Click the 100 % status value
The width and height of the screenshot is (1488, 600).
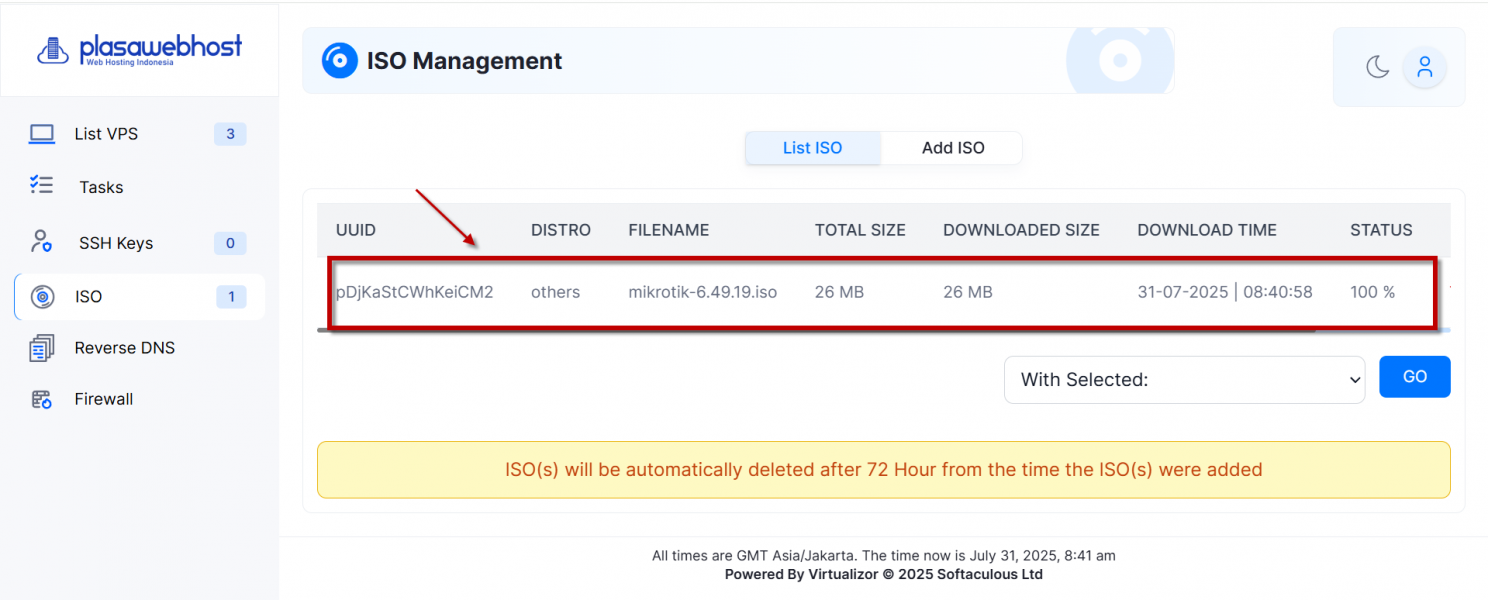coord(1372,292)
